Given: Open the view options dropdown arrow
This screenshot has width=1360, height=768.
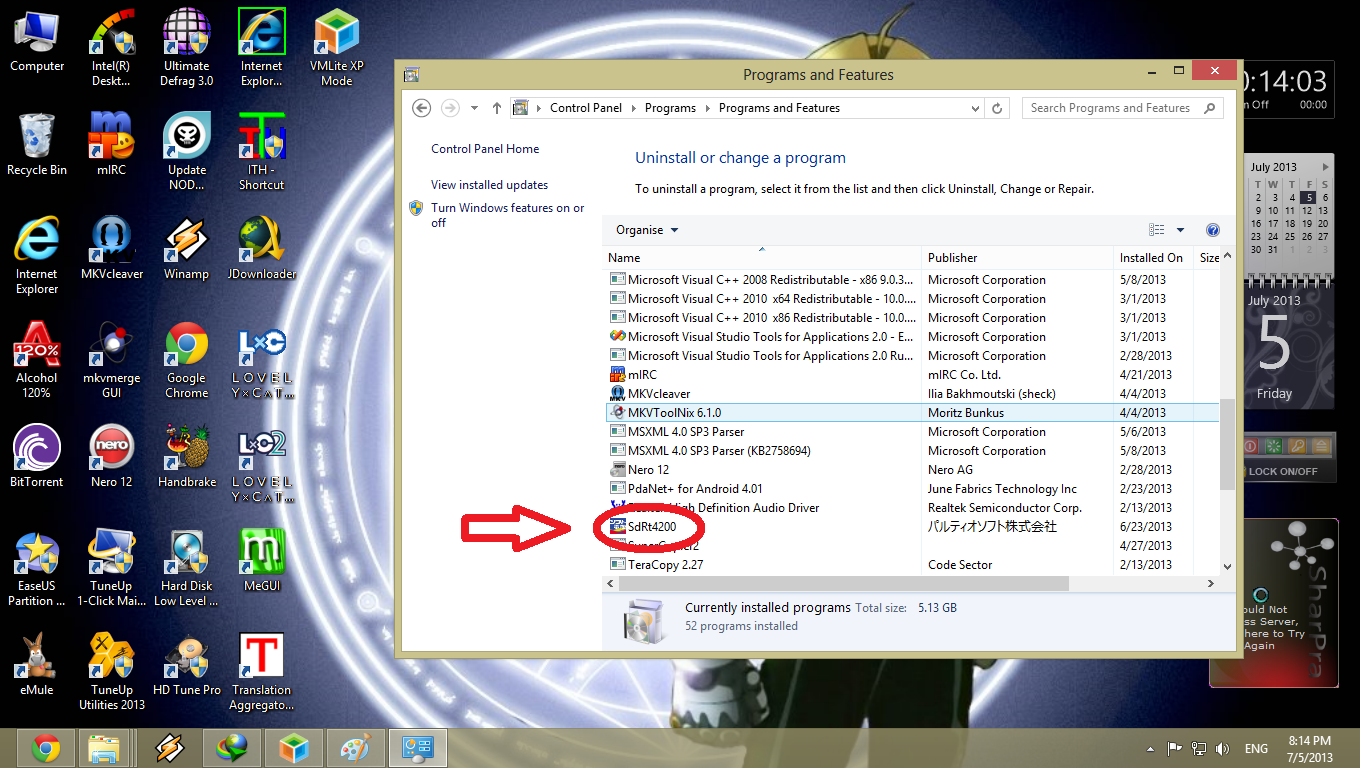Looking at the screenshot, I should [1180, 230].
